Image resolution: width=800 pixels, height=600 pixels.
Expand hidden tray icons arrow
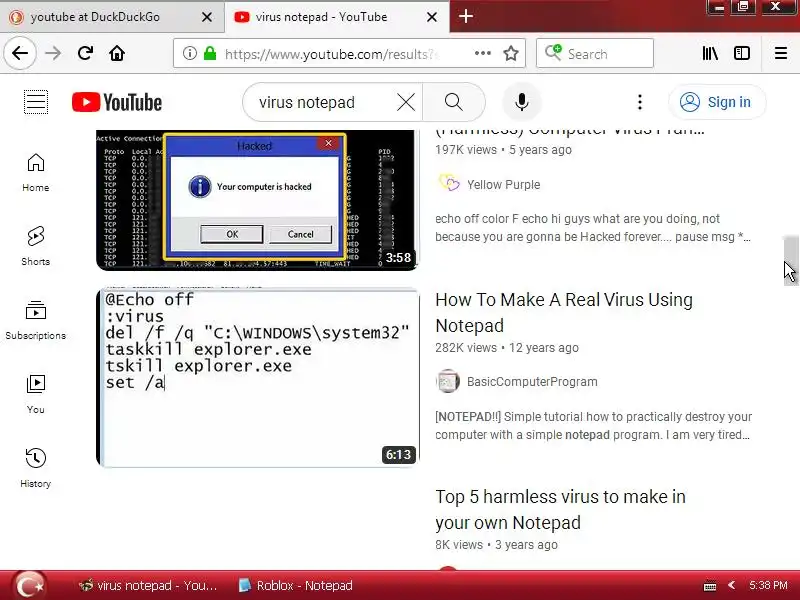click(x=731, y=585)
